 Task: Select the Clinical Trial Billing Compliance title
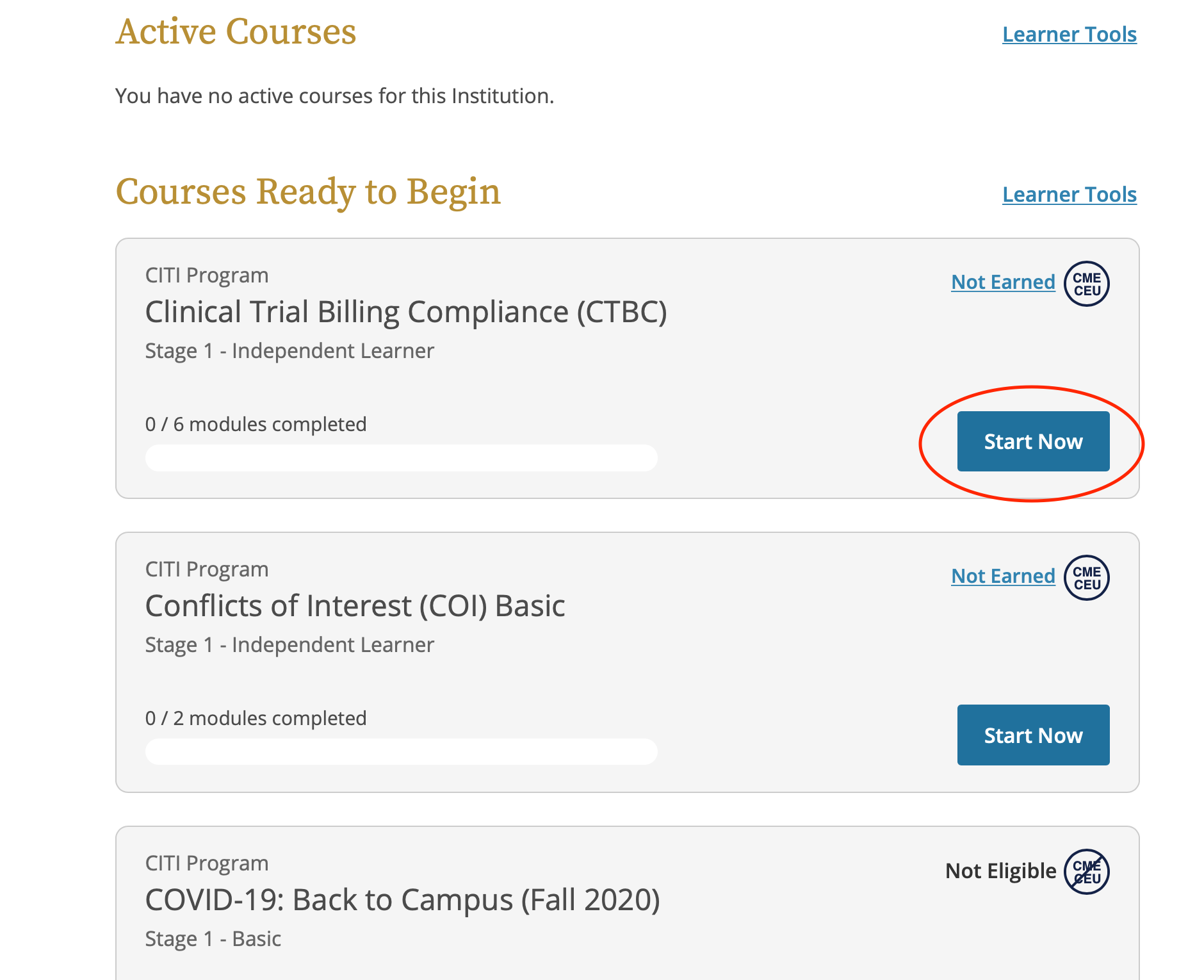(406, 312)
